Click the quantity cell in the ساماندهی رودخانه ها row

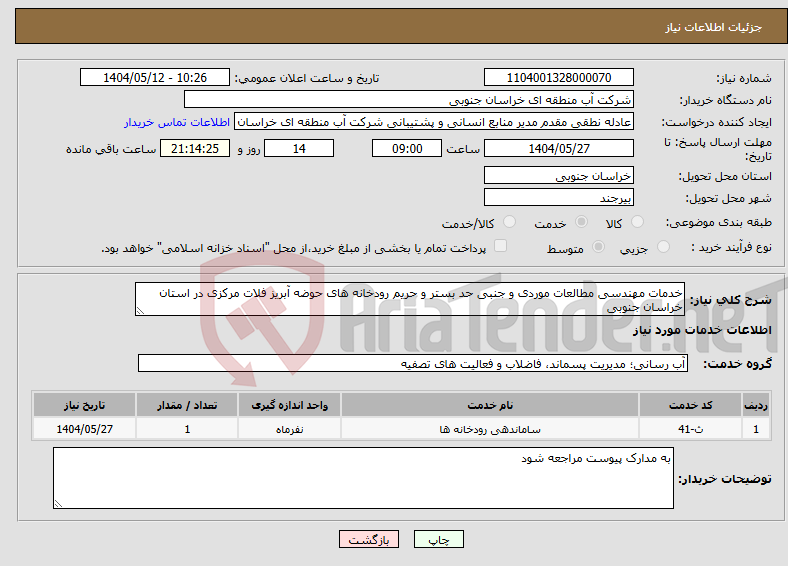pyautogui.click(x=187, y=429)
